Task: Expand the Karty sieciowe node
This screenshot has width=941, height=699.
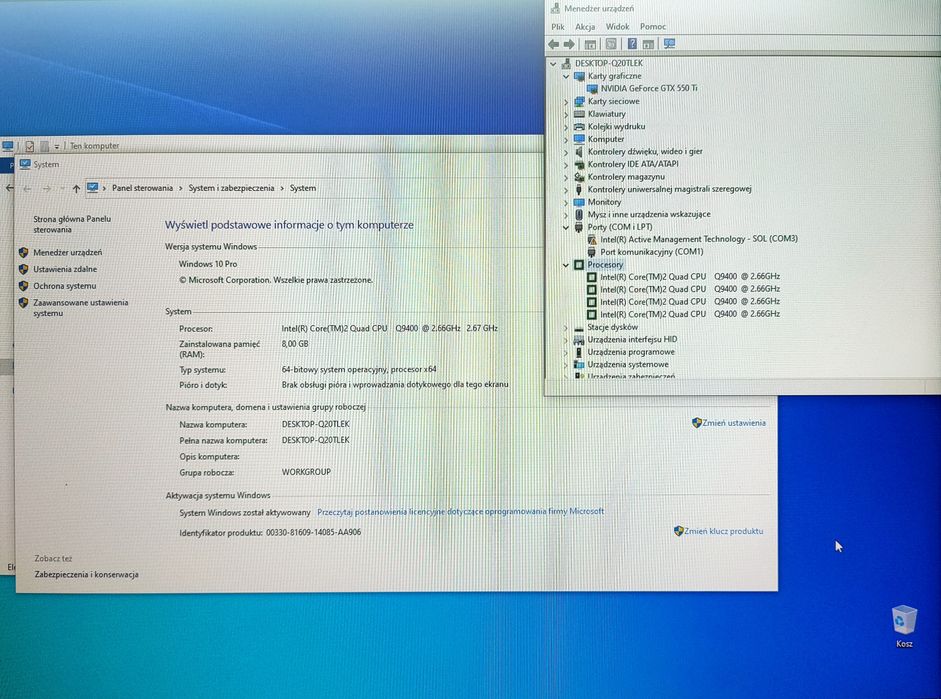Action: click(x=566, y=102)
